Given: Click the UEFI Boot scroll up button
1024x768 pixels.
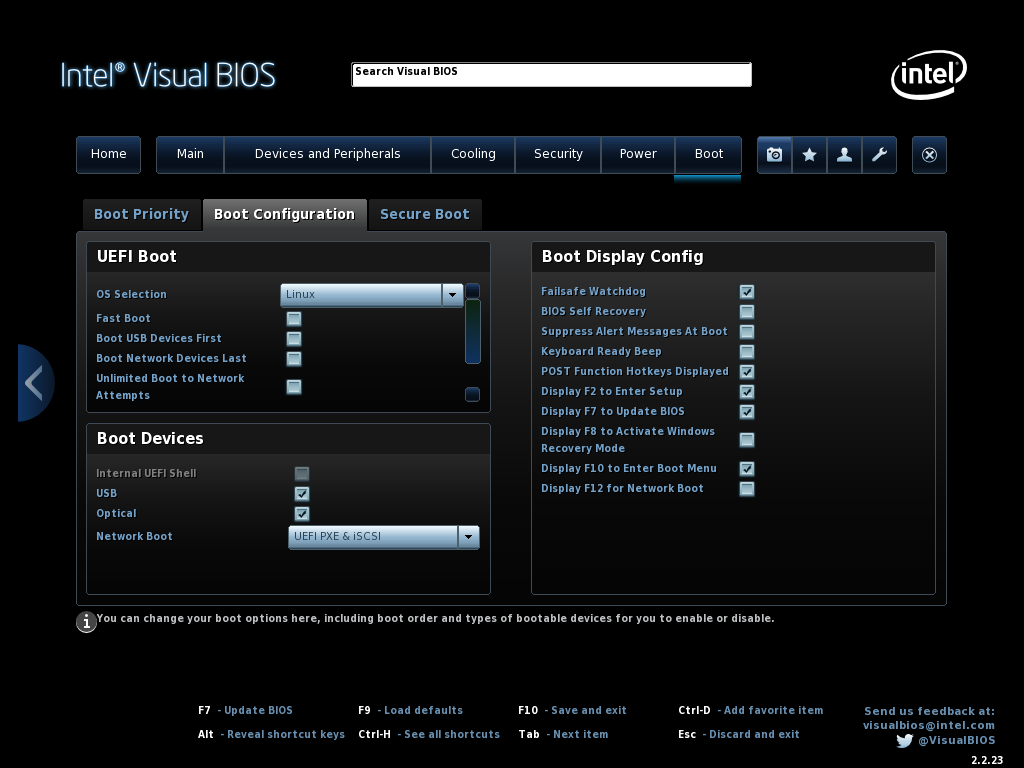Looking at the screenshot, I should click(x=473, y=291).
